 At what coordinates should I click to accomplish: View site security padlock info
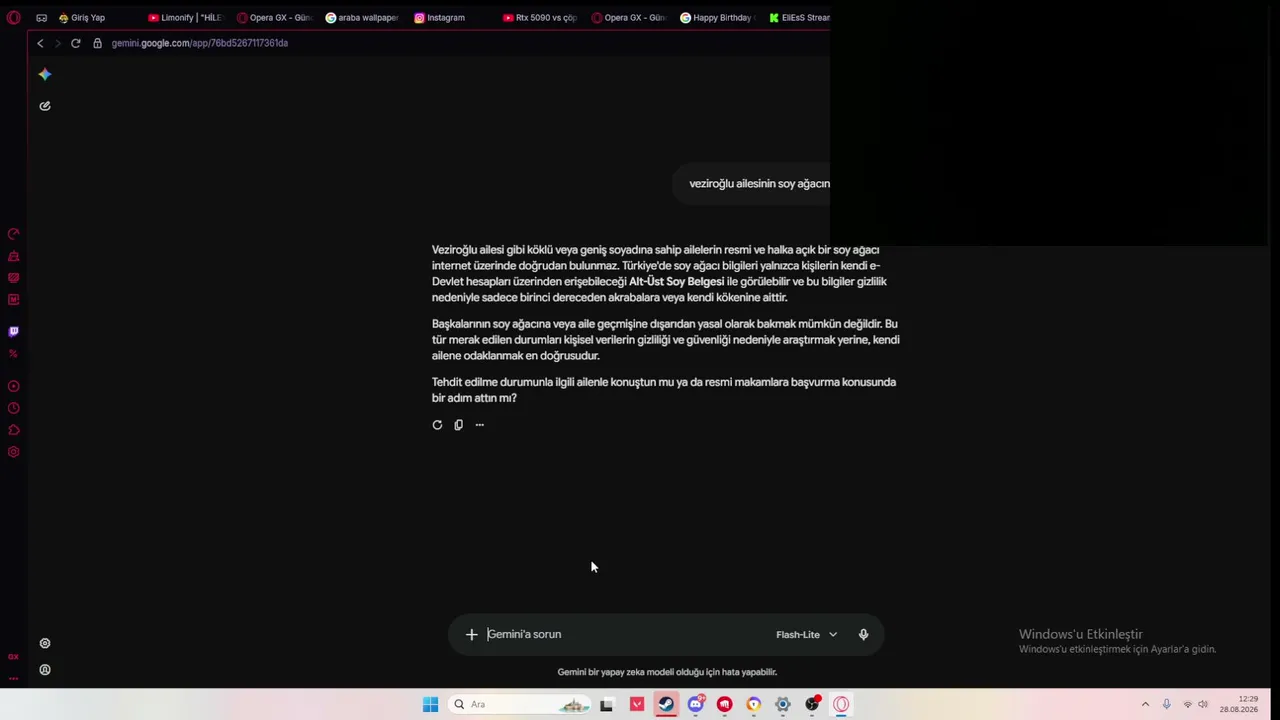[x=97, y=43]
